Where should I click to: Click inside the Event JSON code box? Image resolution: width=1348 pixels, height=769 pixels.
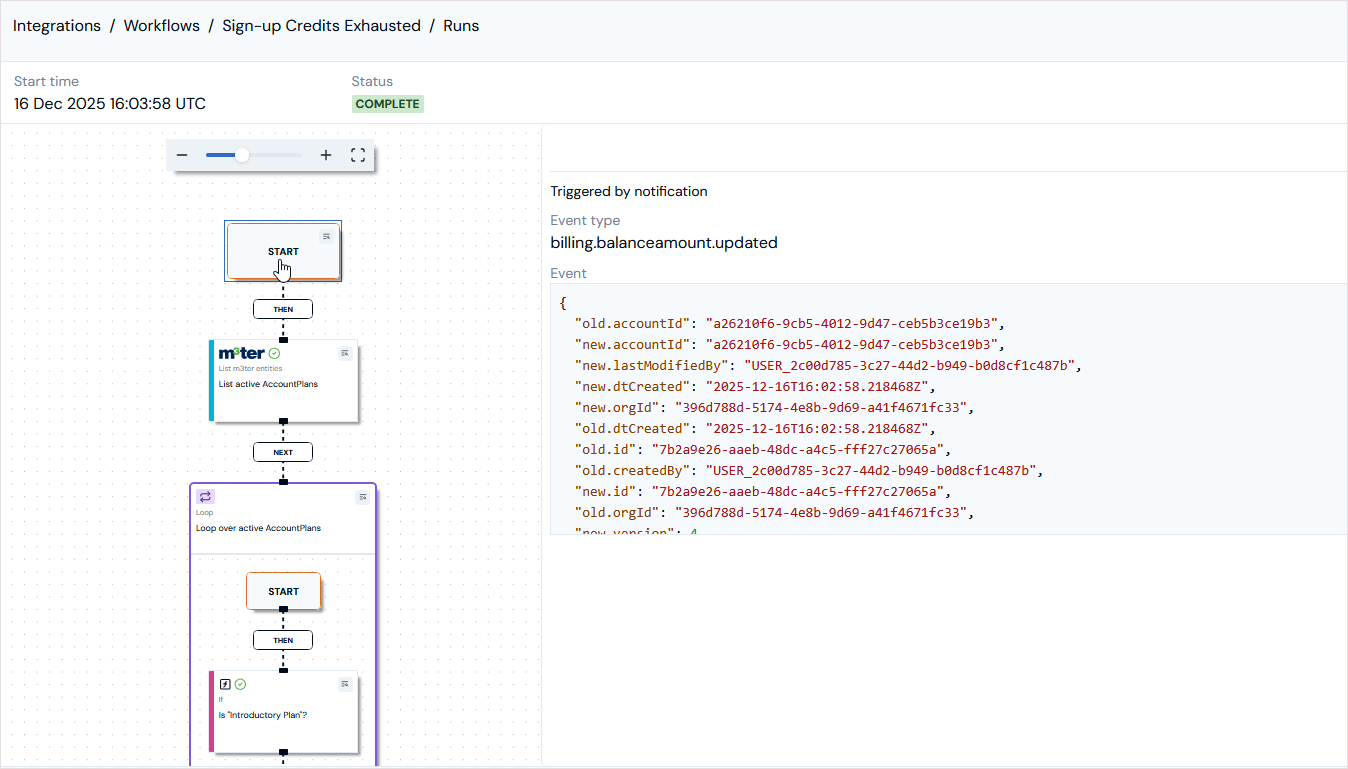[948, 408]
